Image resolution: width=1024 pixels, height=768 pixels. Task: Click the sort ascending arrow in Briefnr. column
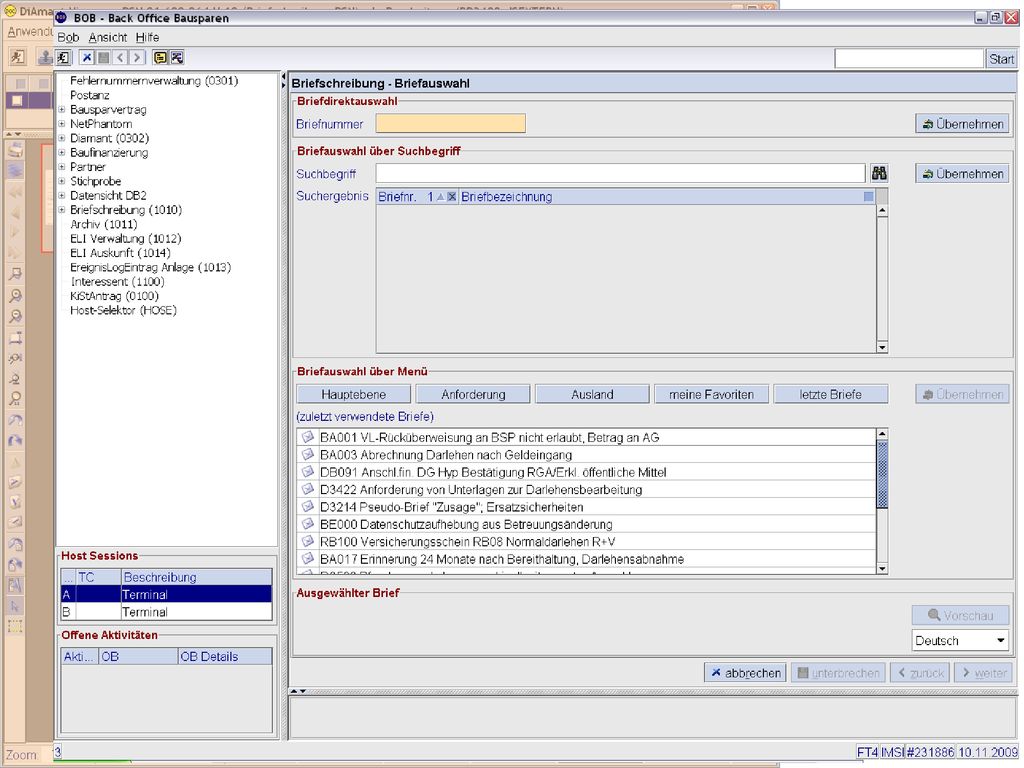pyautogui.click(x=441, y=197)
